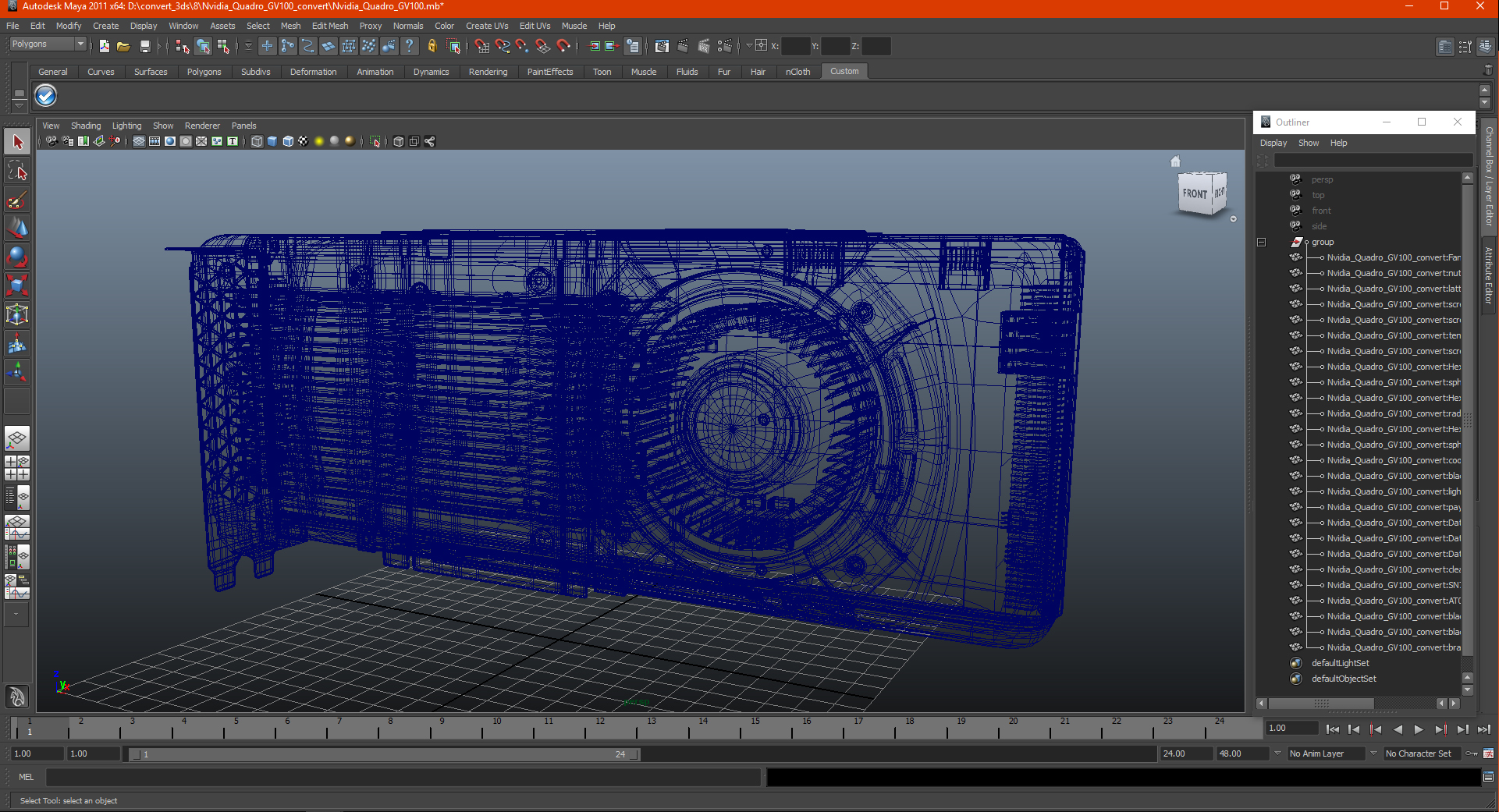Go to start of playback range
The width and height of the screenshot is (1499, 812).
pyautogui.click(x=1332, y=729)
